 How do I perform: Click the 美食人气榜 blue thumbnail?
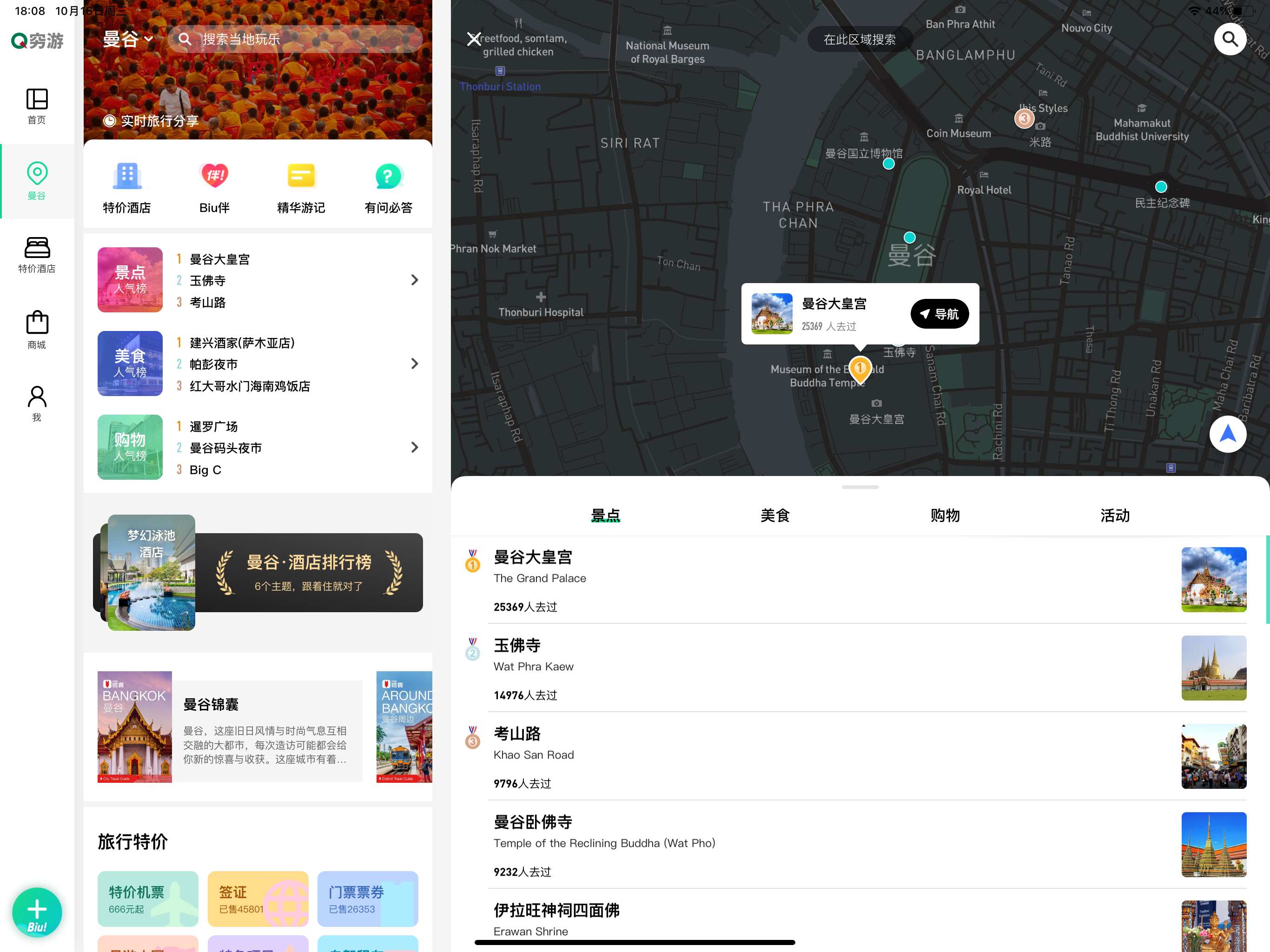coord(130,364)
